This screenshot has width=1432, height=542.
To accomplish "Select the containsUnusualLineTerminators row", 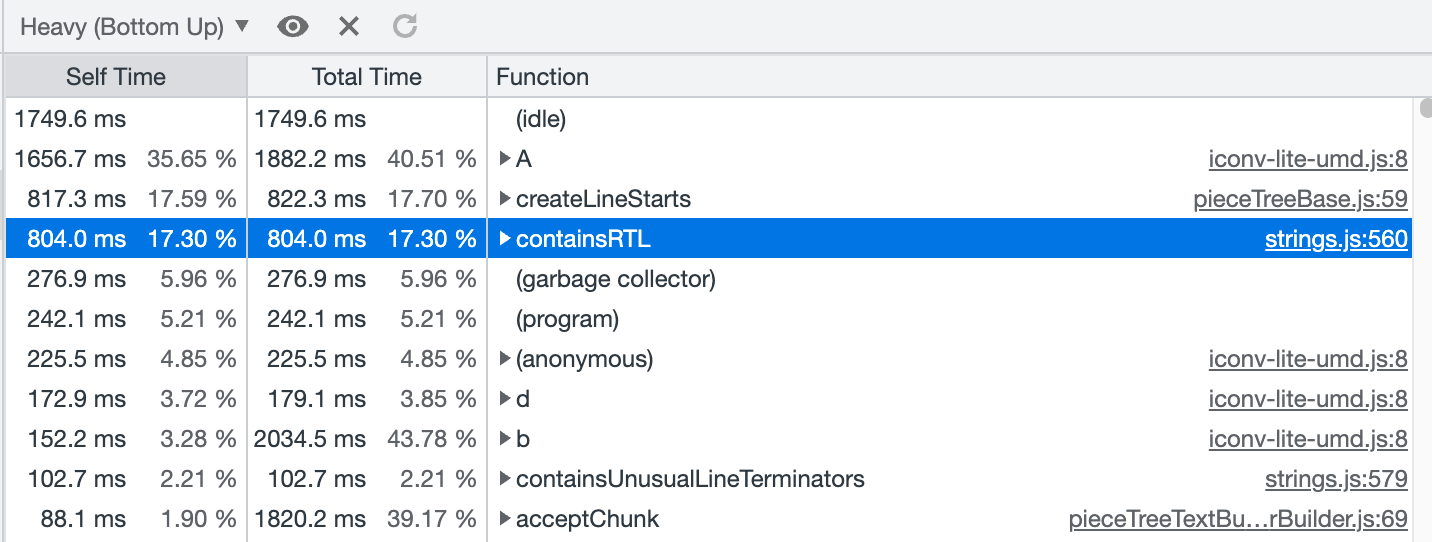I will coord(690,479).
